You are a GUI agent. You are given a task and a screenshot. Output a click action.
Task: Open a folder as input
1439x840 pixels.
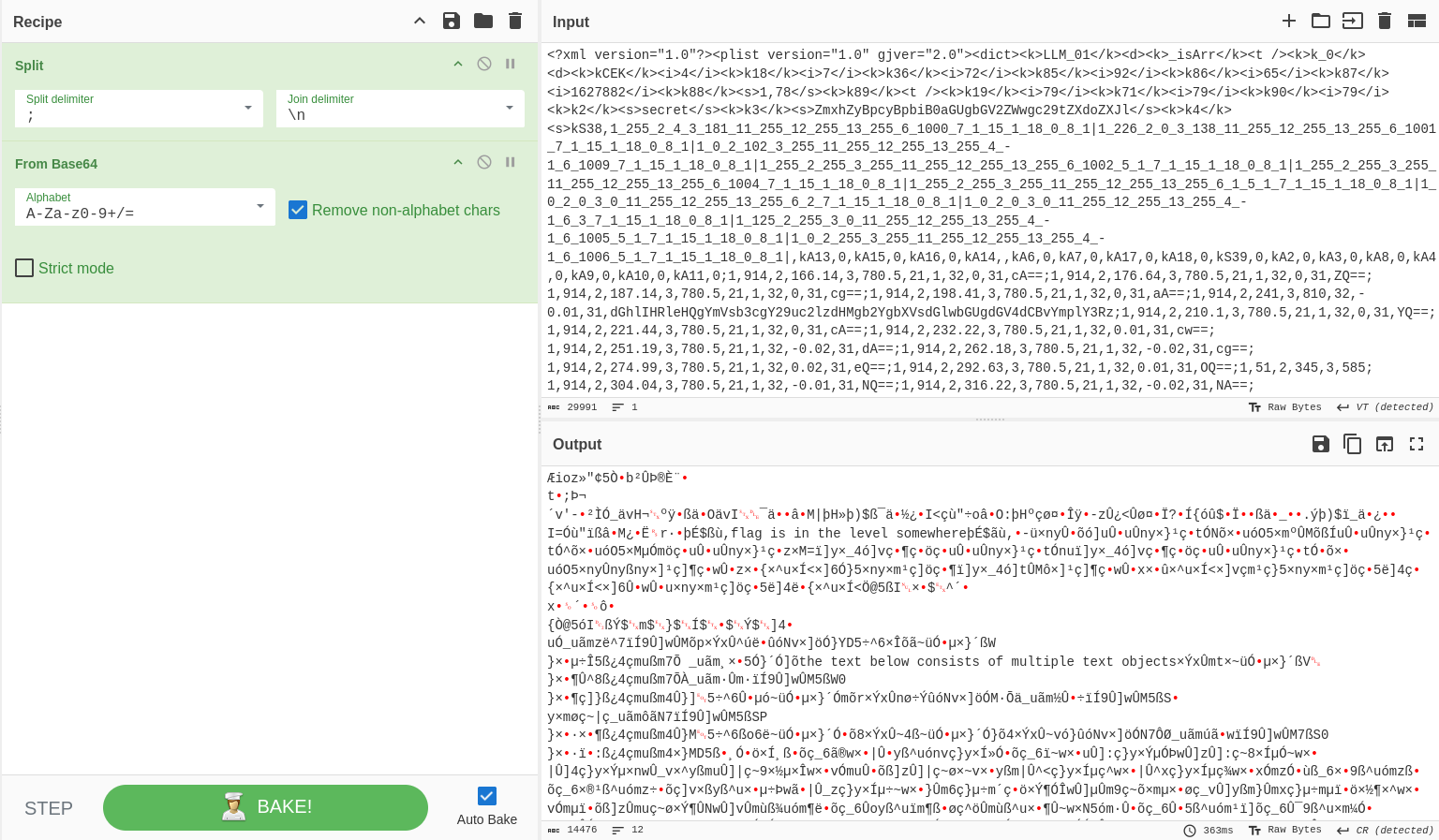1321,21
